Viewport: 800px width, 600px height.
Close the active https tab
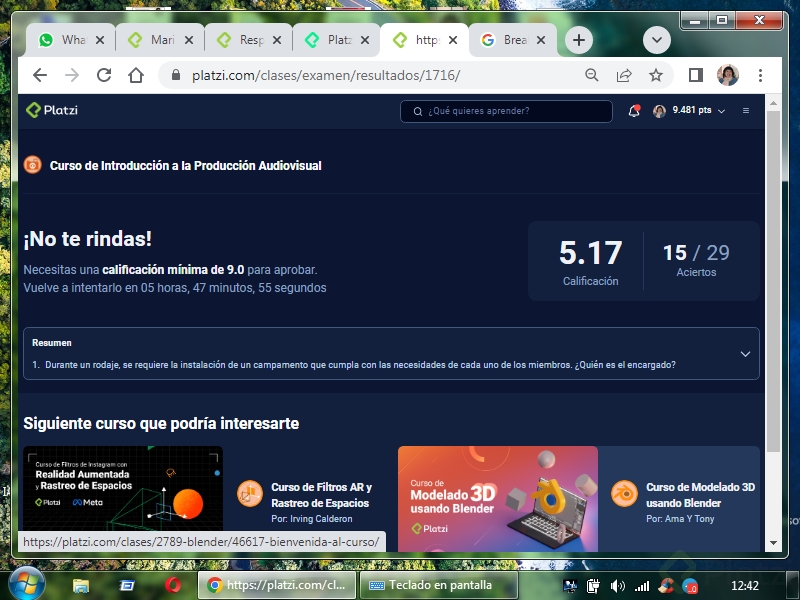[453, 40]
